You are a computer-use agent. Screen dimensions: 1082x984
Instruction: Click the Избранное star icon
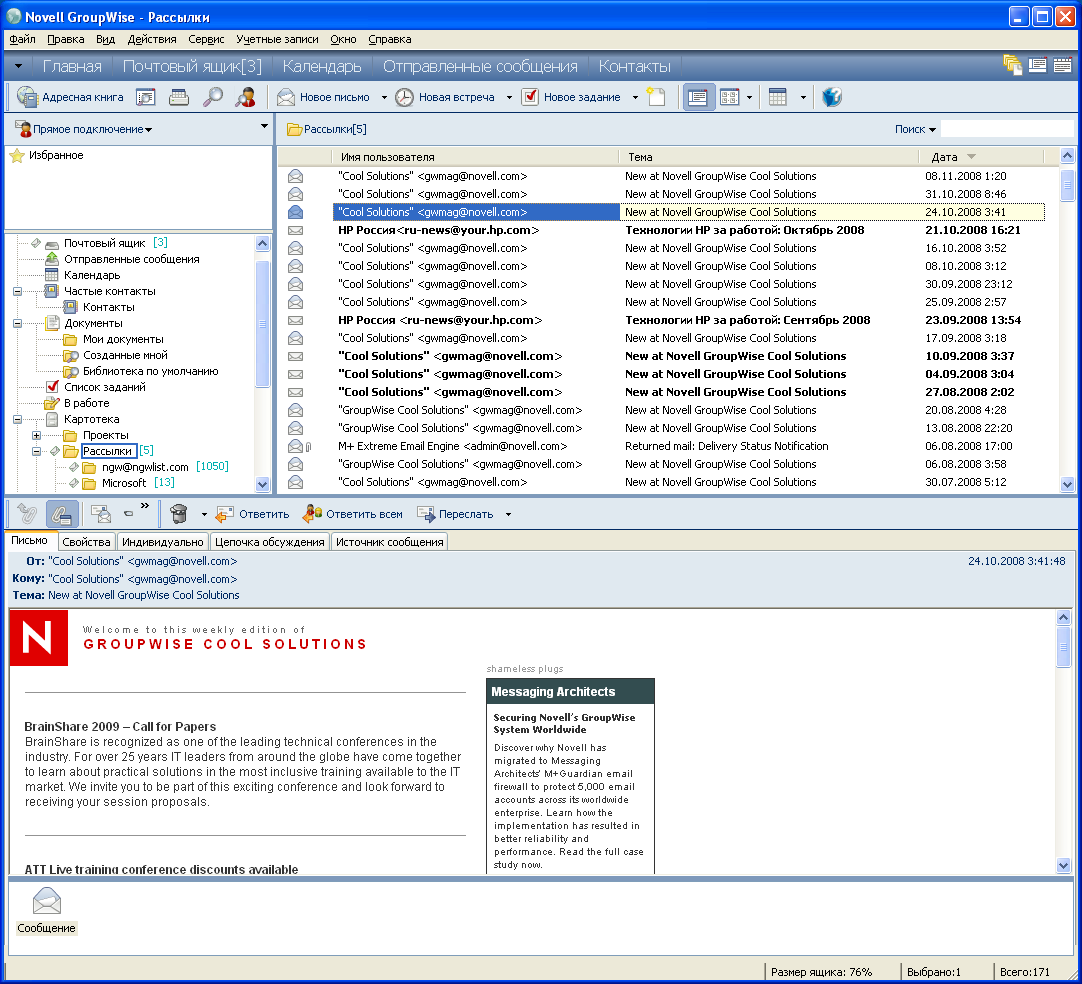17,156
